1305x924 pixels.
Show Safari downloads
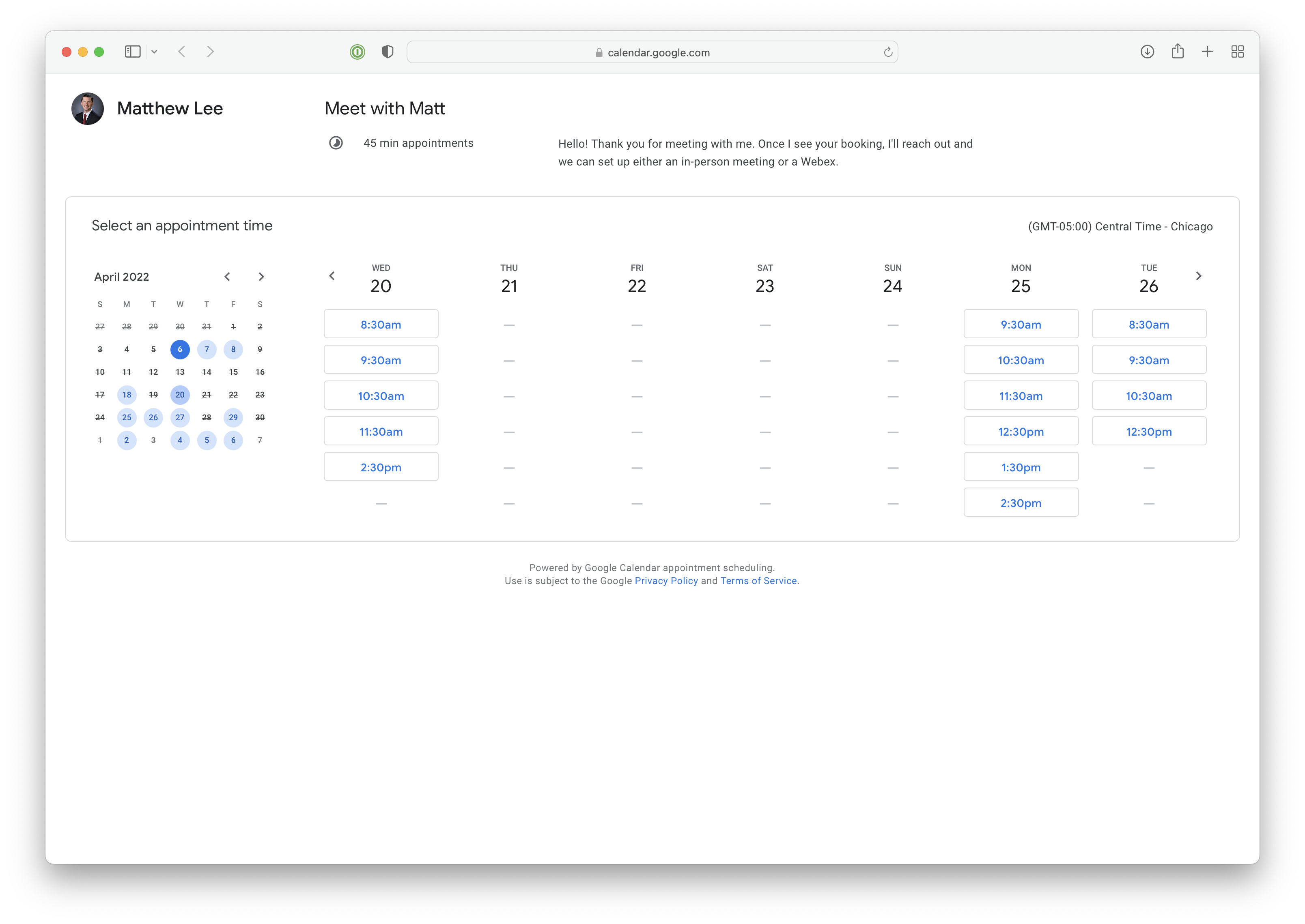pyautogui.click(x=1147, y=52)
